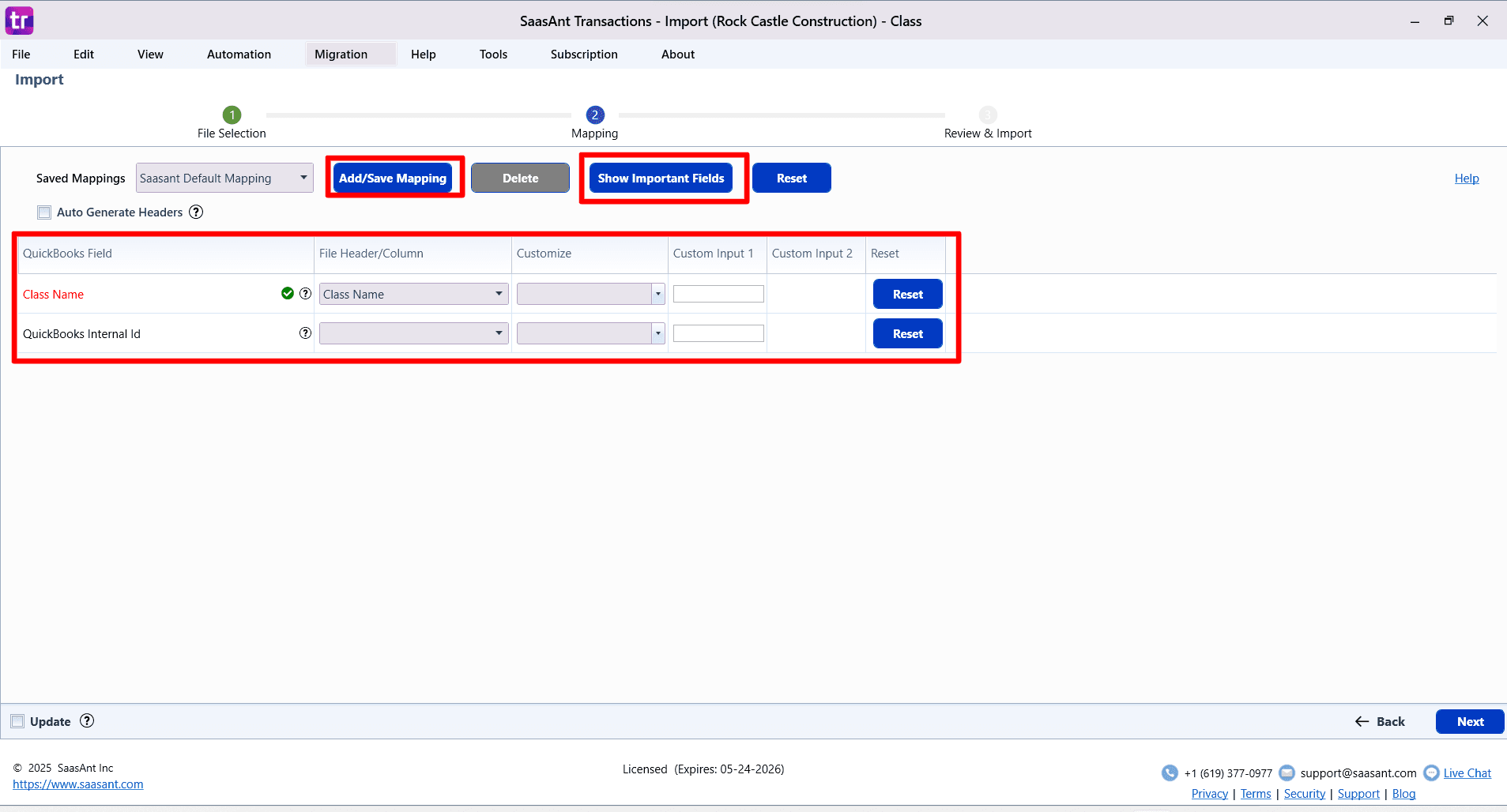Click the Back arrow icon
This screenshot has height=812, width=1507.
[x=1362, y=721]
